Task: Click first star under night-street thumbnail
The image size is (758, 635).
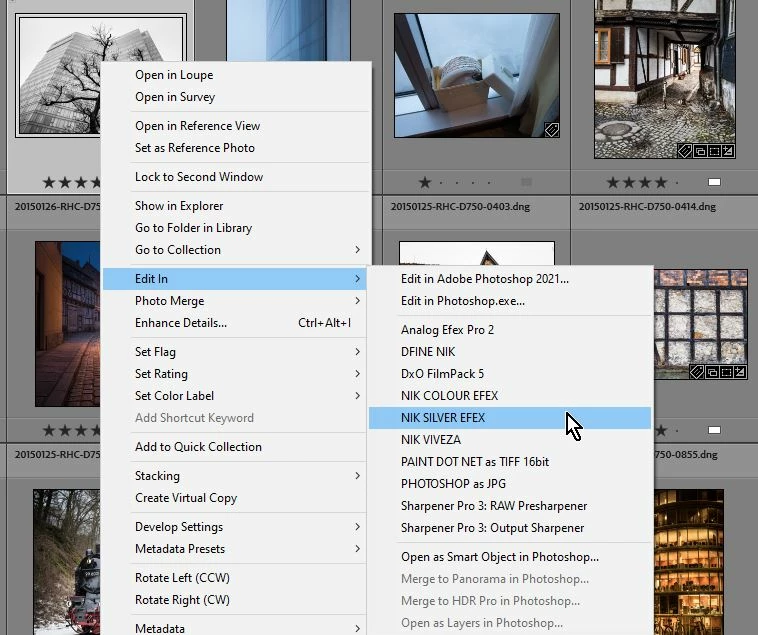Action: [x=49, y=430]
